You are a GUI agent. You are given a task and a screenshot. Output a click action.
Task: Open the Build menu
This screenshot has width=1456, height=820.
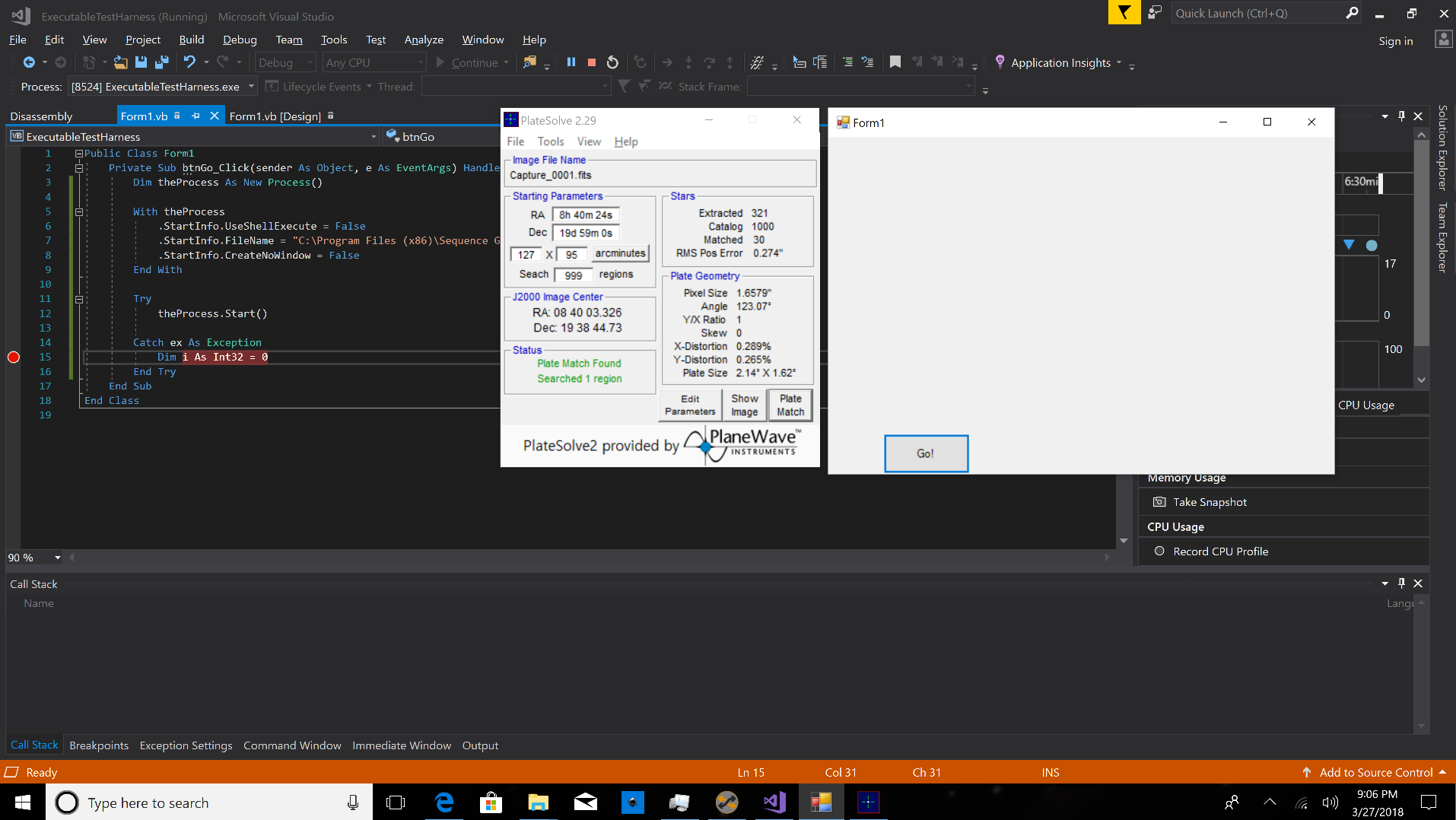192,40
